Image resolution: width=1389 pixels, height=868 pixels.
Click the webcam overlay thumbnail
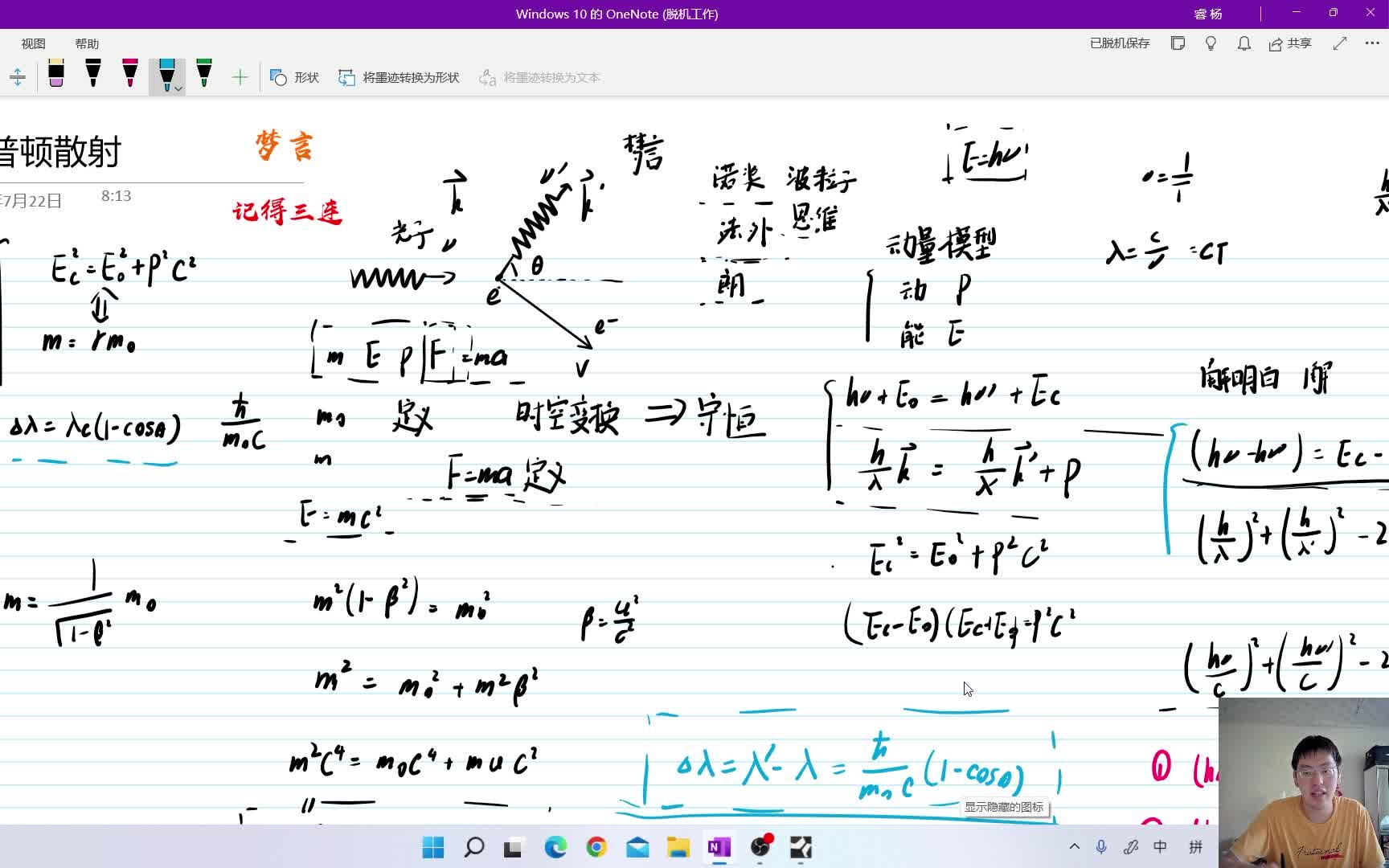coord(1303,783)
